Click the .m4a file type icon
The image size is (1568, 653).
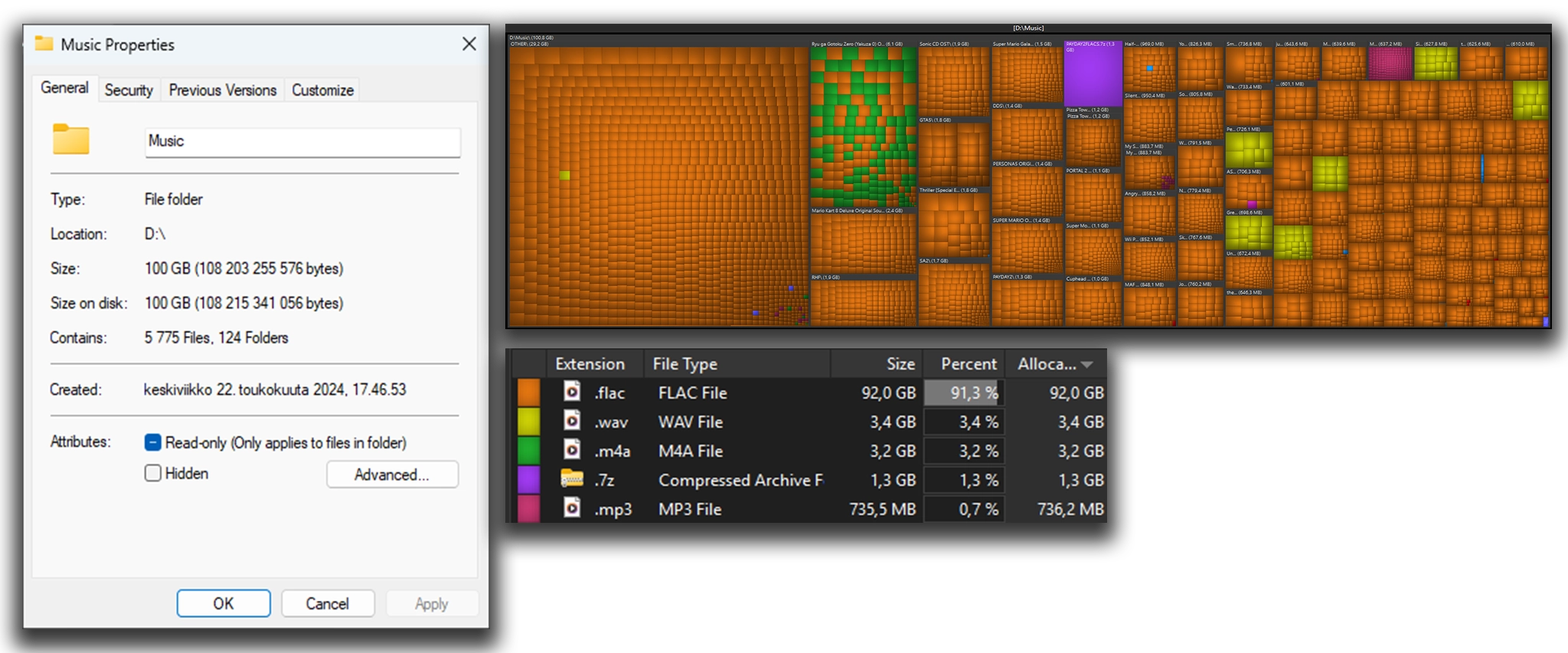point(572,450)
